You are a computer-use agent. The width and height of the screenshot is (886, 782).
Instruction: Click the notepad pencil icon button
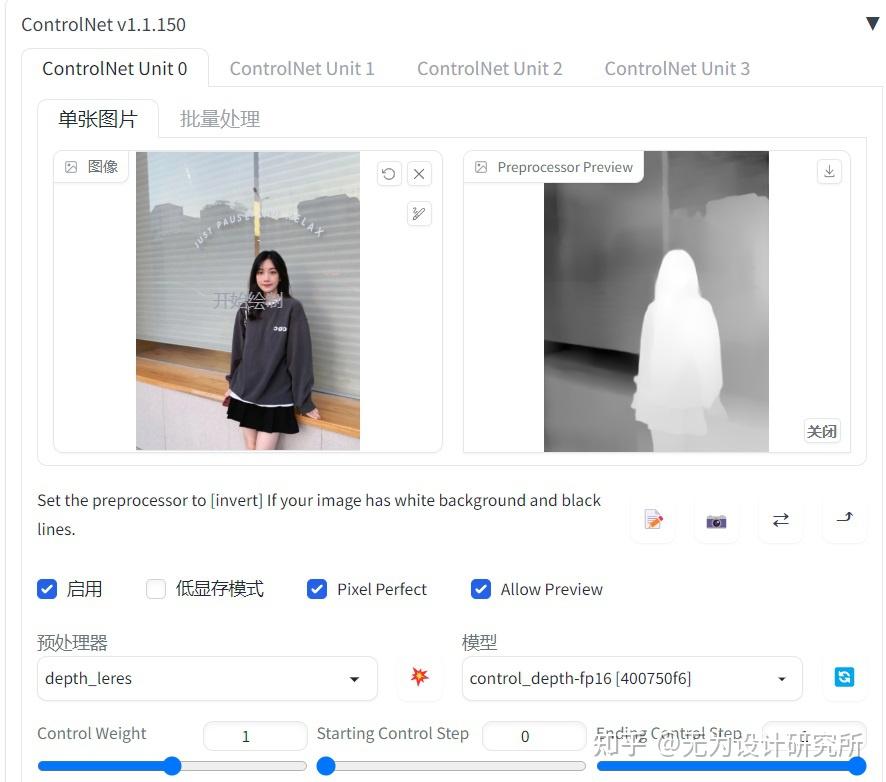[653, 519]
